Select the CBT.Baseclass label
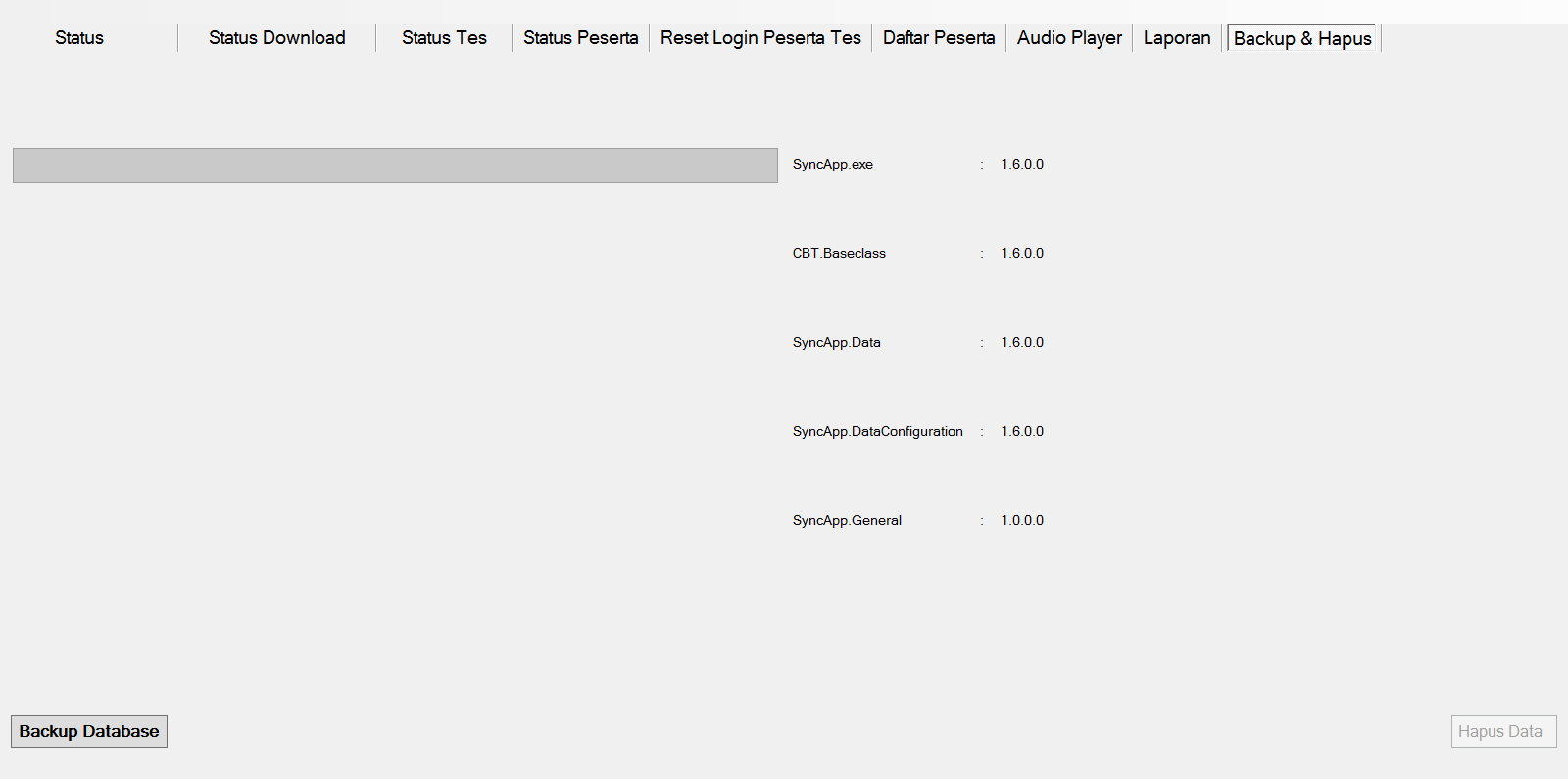The height and width of the screenshot is (779, 1568). pyautogui.click(x=839, y=254)
